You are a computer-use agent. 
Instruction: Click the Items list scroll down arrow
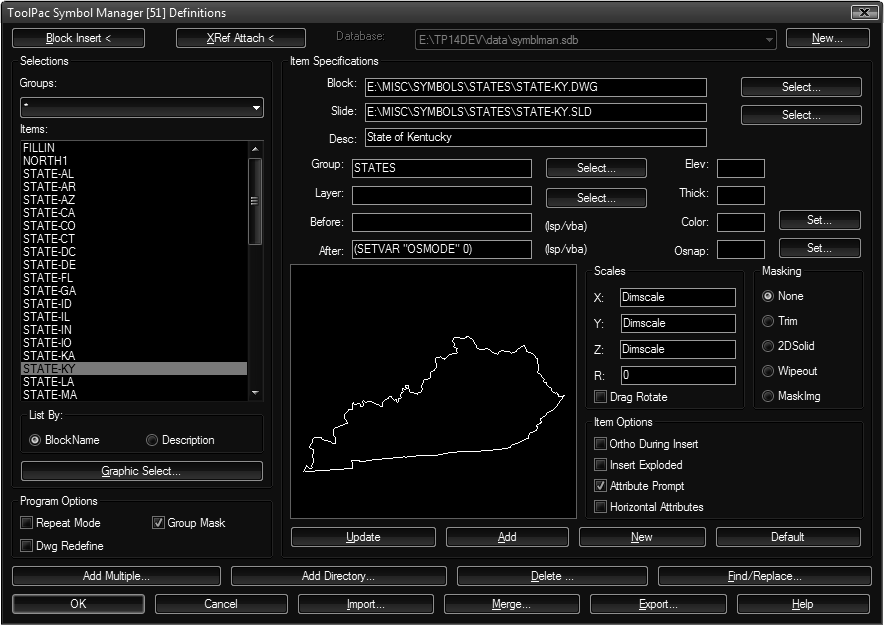point(255,393)
